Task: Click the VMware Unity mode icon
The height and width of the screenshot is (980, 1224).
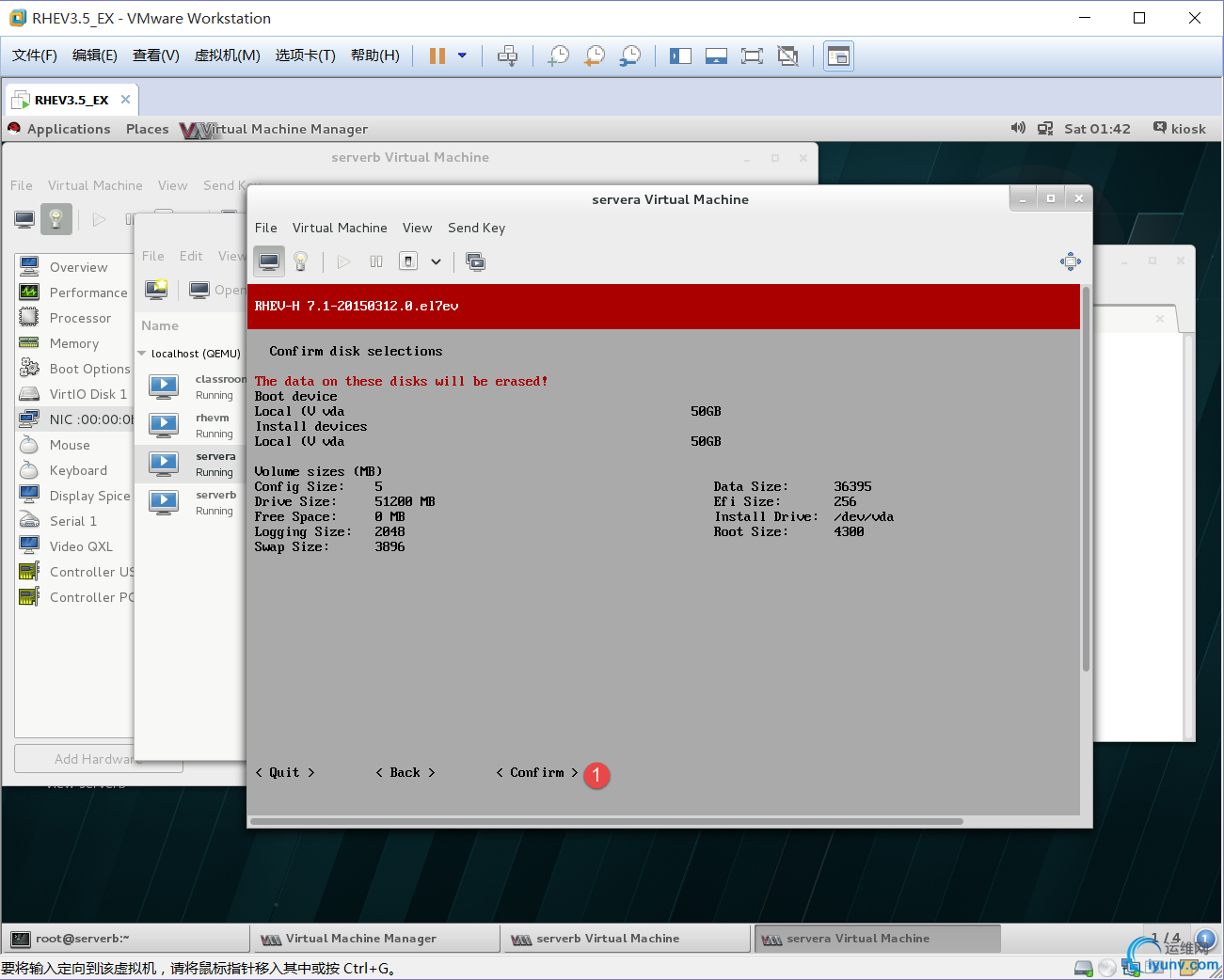Action: (x=787, y=55)
